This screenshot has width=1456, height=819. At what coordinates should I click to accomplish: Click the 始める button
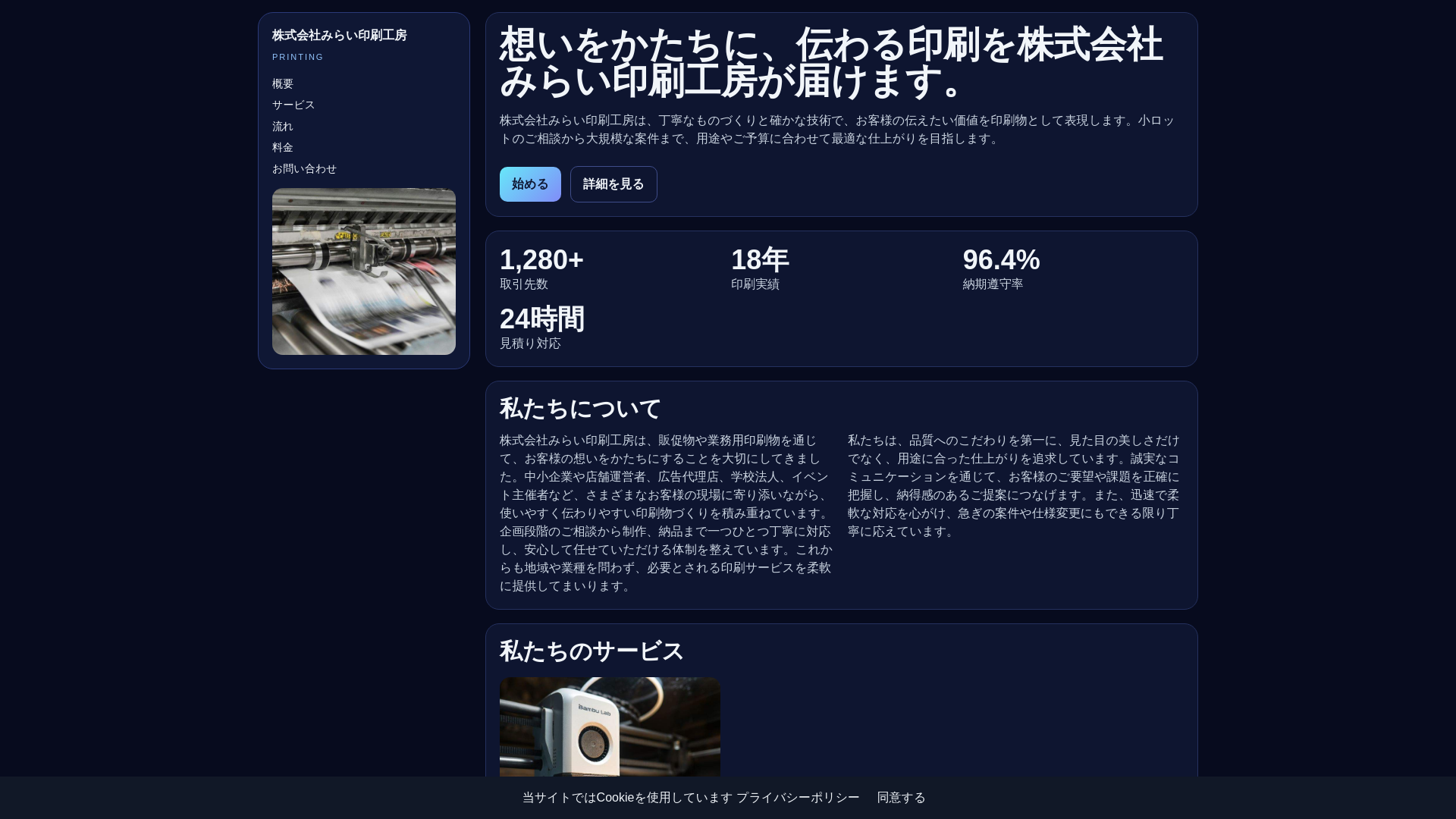click(530, 184)
